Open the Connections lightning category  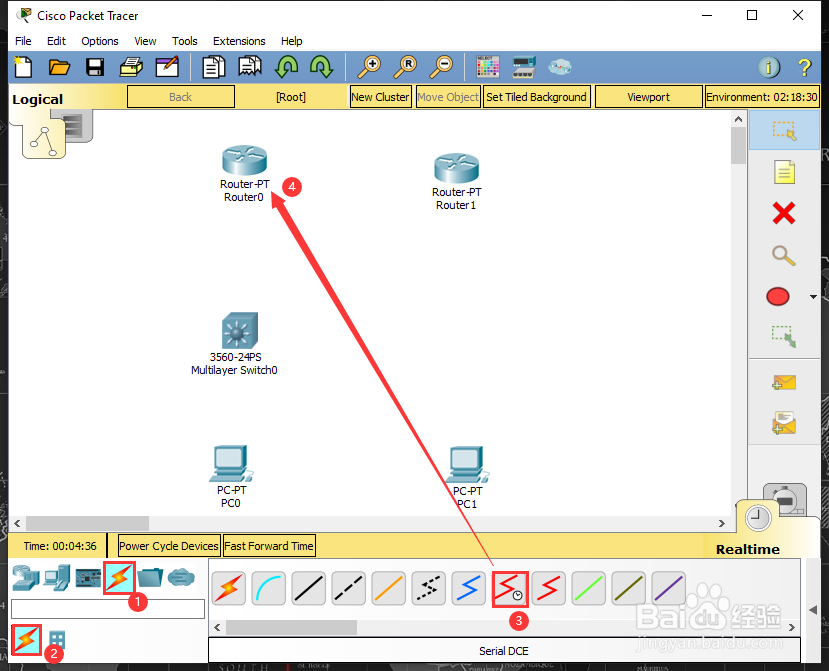tap(119, 578)
